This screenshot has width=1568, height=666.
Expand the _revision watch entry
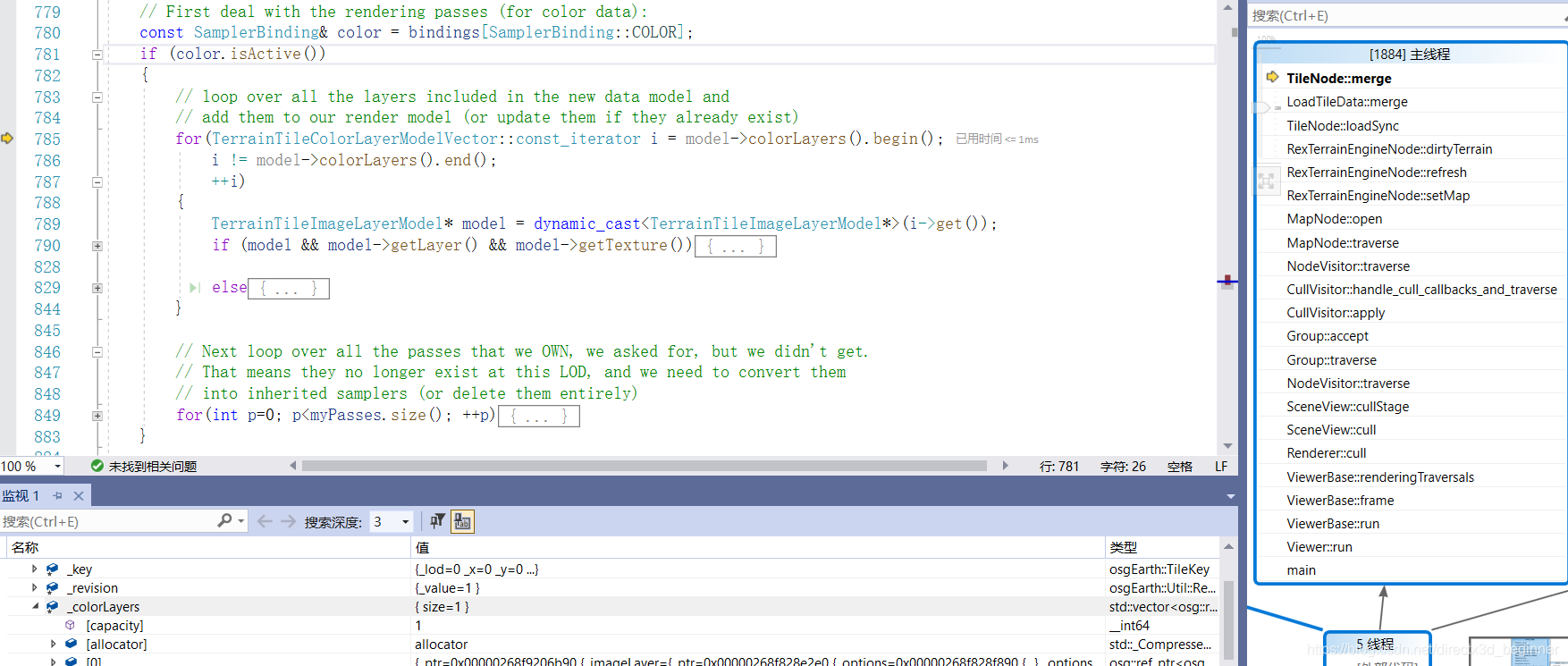pyautogui.click(x=35, y=588)
